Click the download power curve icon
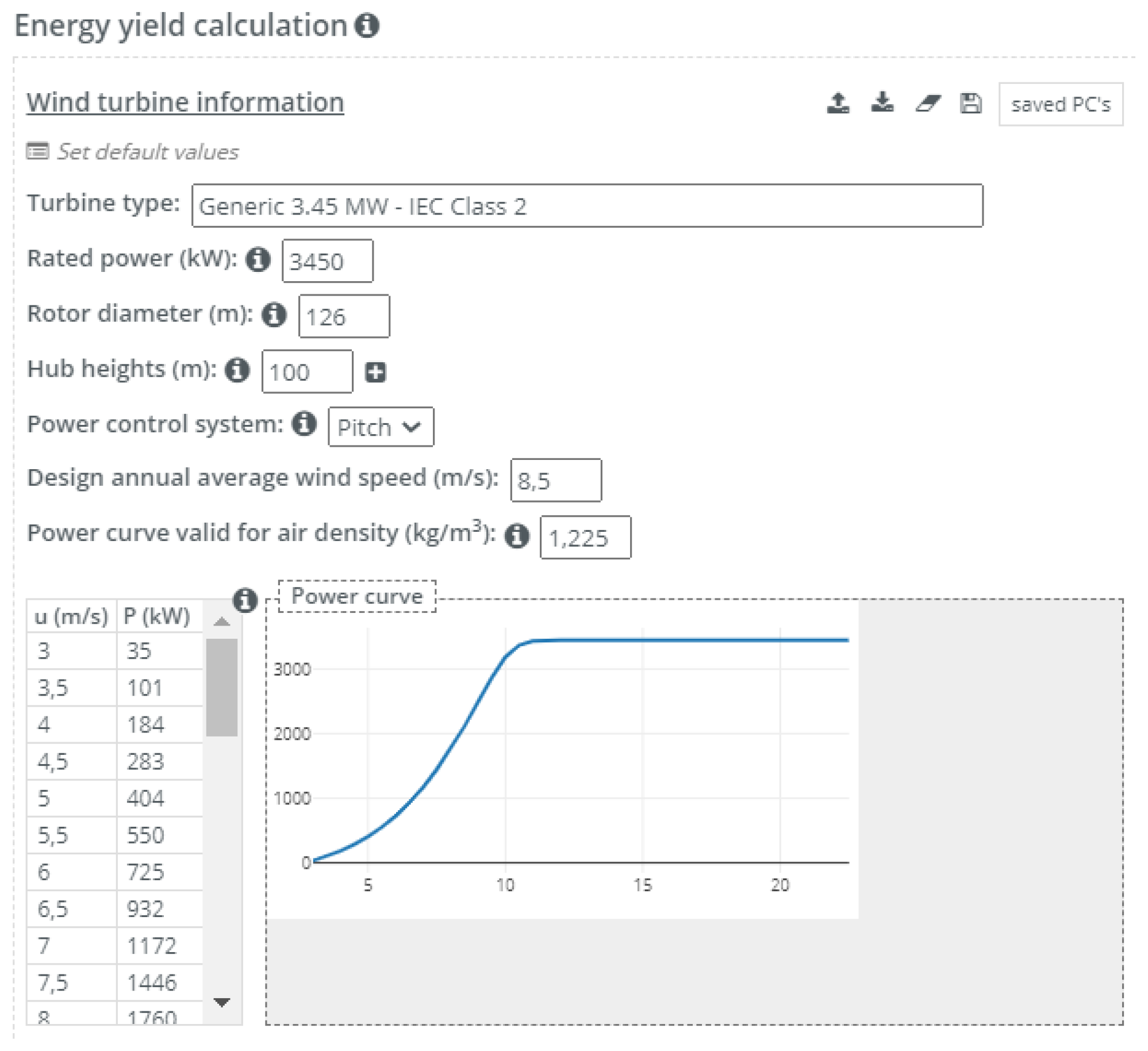The width and height of the screenshot is (1148, 1051). pyautogui.click(x=882, y=103)
